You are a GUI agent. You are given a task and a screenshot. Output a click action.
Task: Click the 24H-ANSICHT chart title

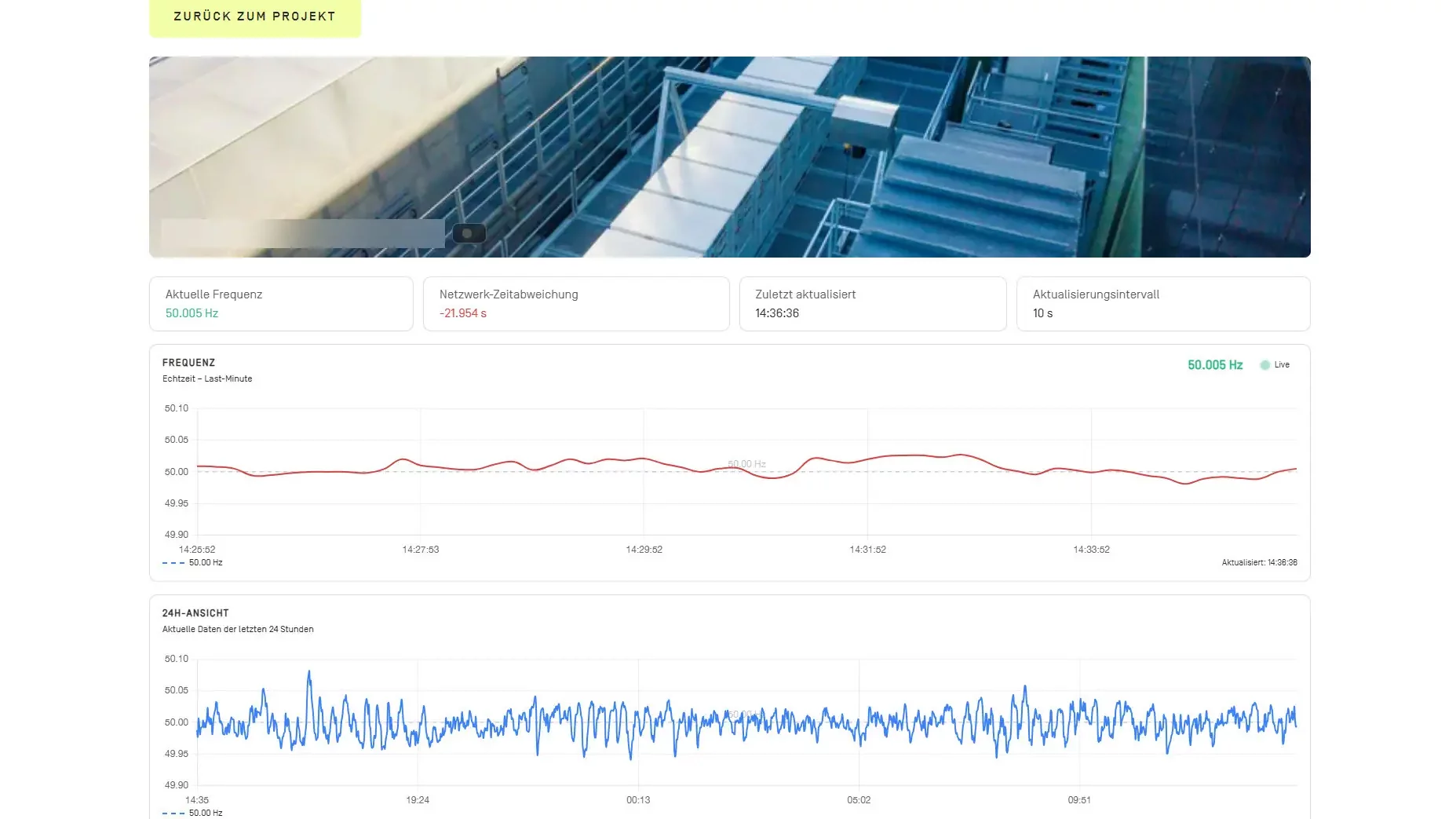195,613
